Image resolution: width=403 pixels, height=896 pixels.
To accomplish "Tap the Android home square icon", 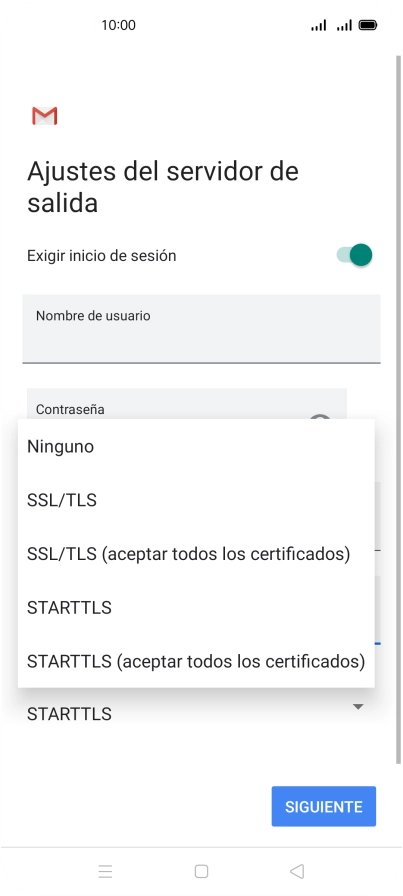I will 201,871.
